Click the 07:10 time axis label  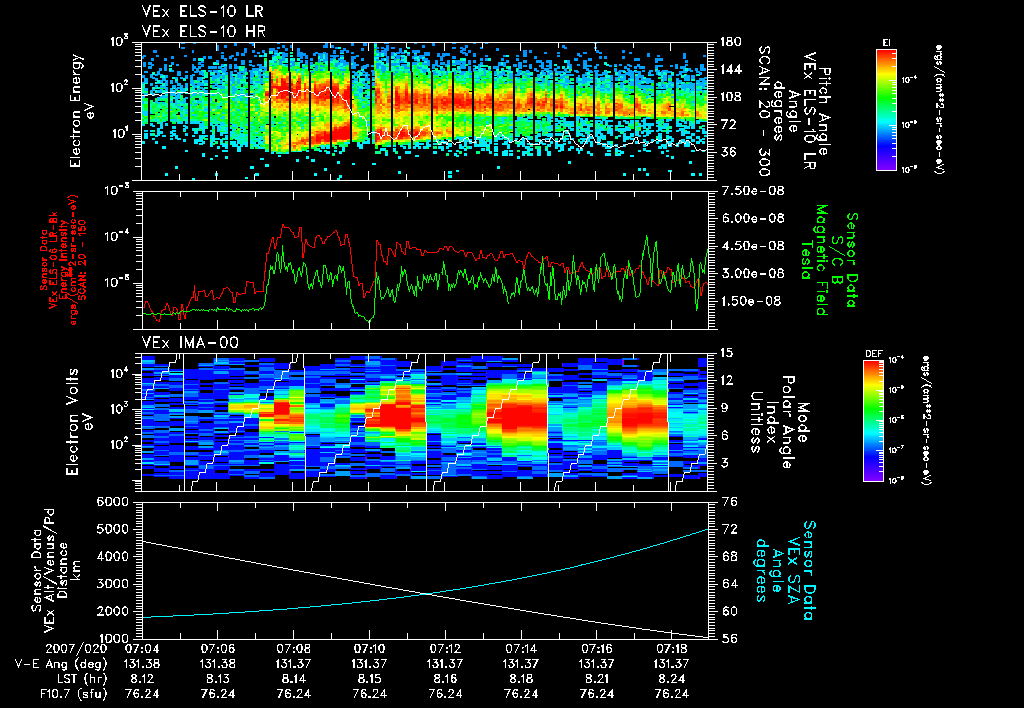[369, 650]
